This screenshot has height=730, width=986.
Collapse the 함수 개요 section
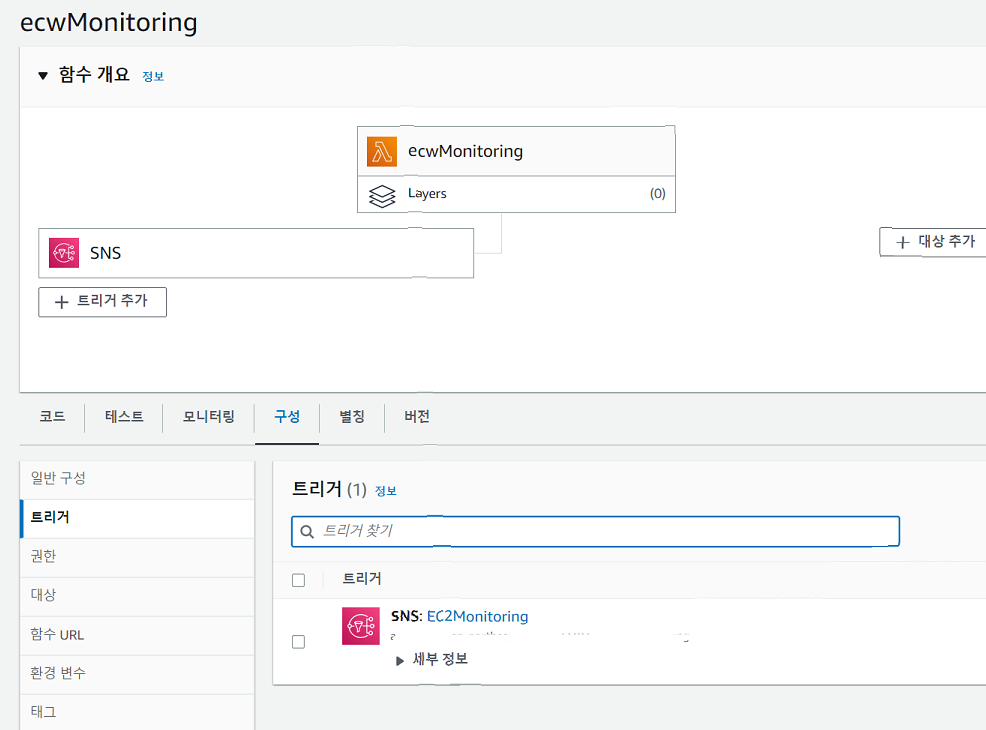coord(43,75)
